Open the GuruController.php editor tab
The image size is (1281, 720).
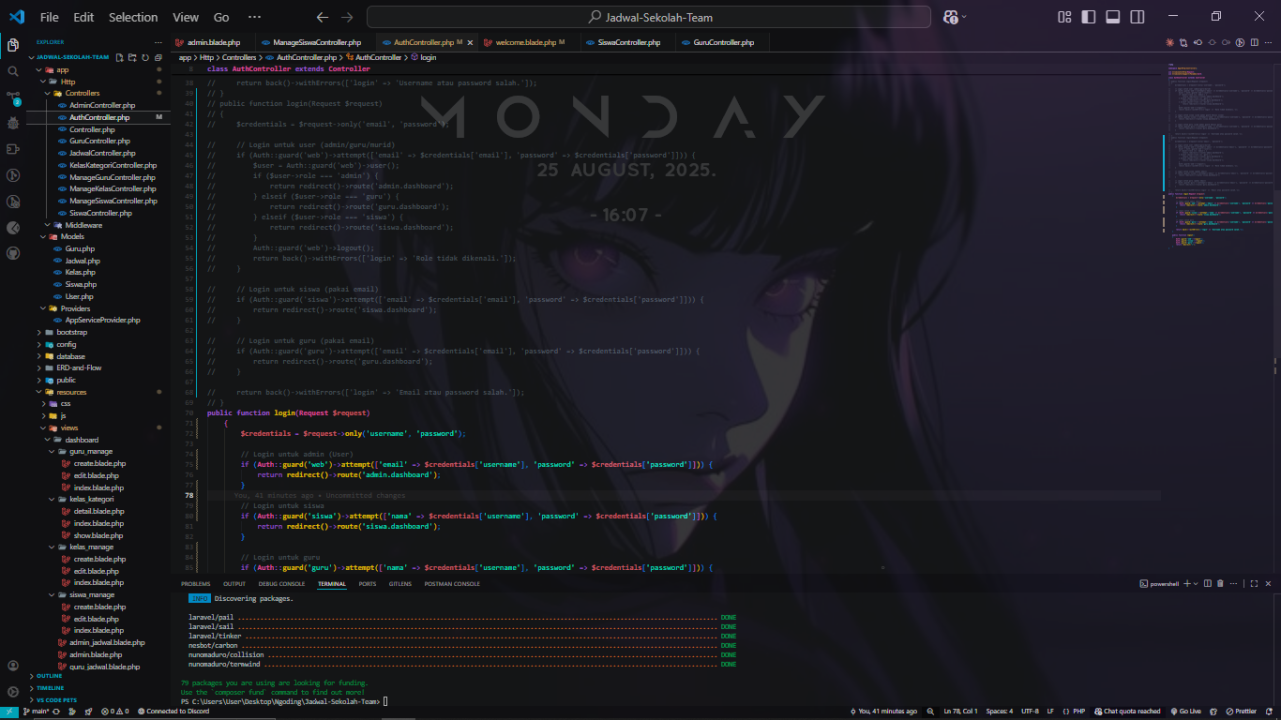[x=723, y=42]
